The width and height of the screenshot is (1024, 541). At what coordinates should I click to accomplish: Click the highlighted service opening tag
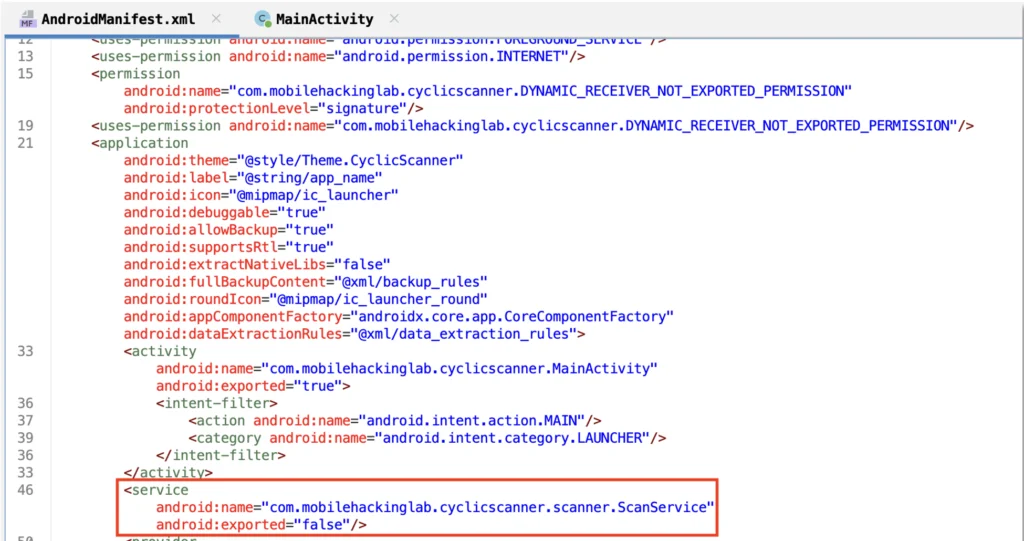(156, 490)
